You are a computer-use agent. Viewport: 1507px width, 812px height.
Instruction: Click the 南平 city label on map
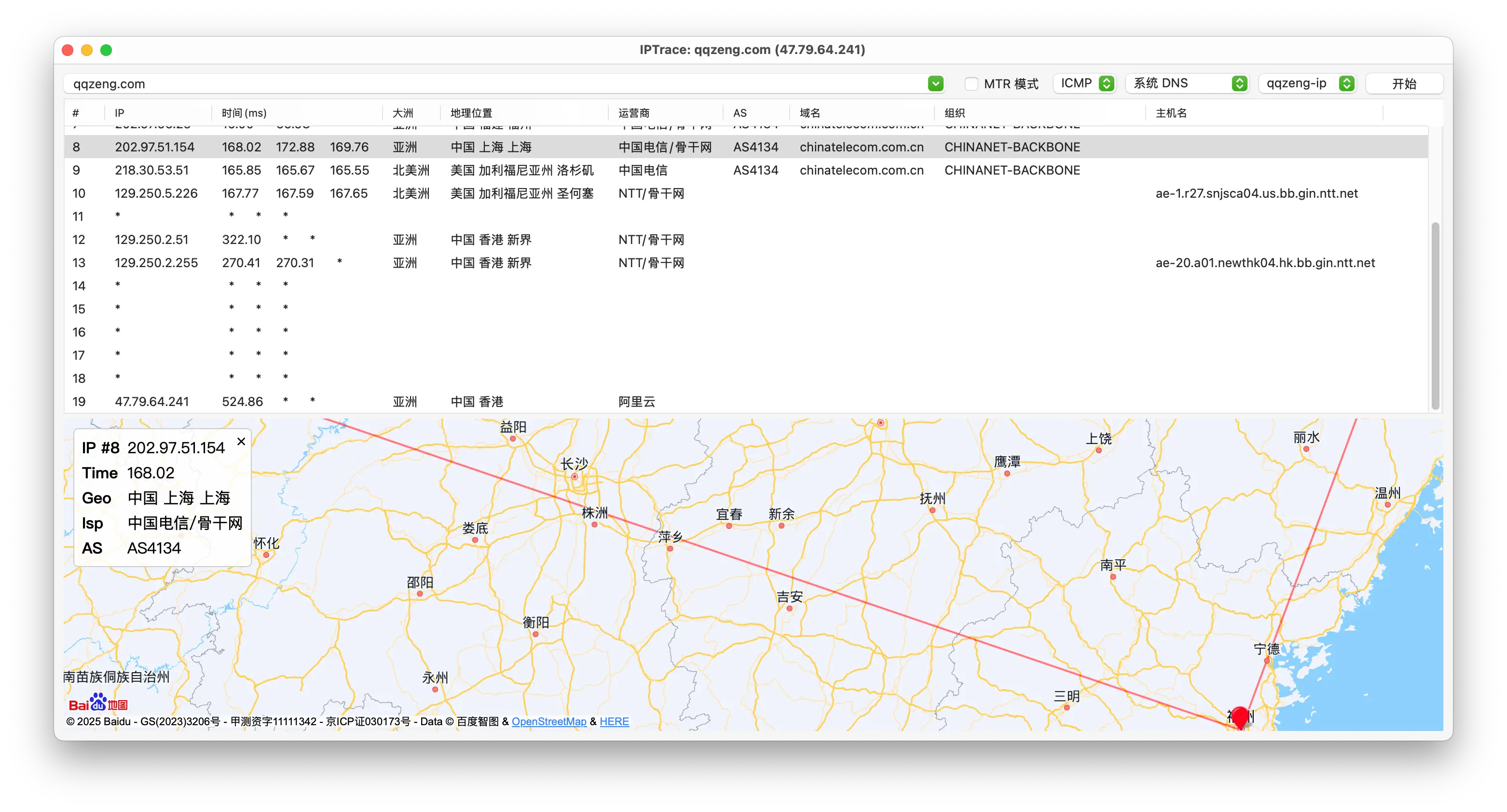[1113, 565]
